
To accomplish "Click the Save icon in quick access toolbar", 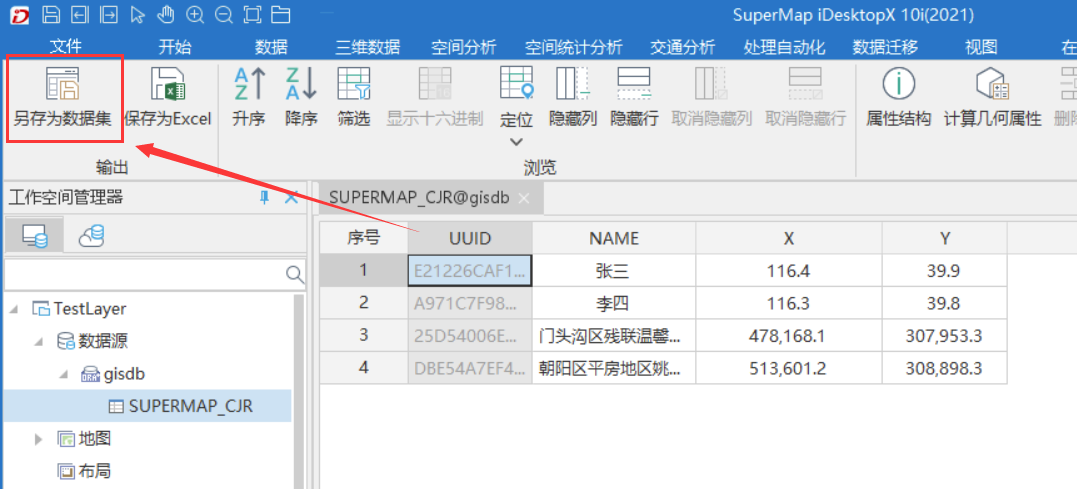I will (50, 14).
